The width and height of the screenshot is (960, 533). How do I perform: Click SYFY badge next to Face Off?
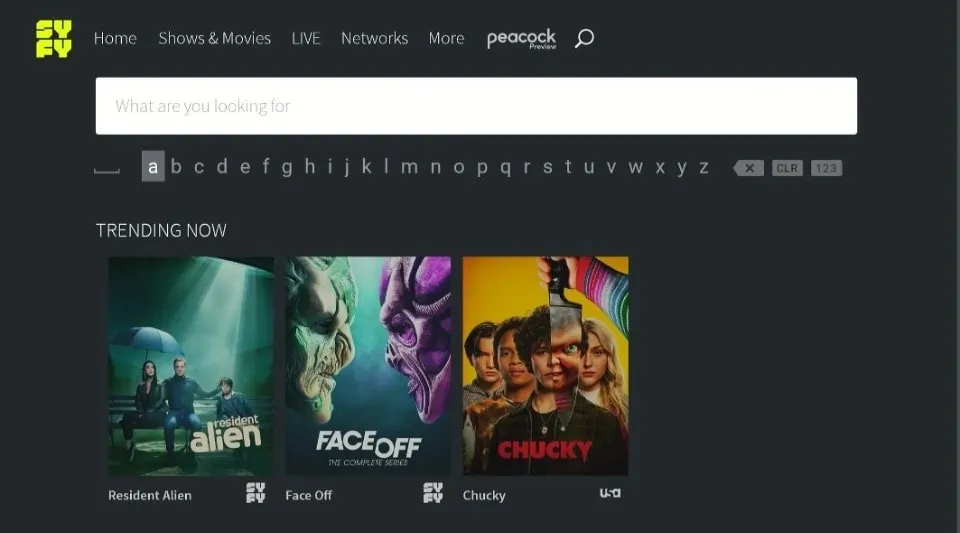(x=433, y=493)
